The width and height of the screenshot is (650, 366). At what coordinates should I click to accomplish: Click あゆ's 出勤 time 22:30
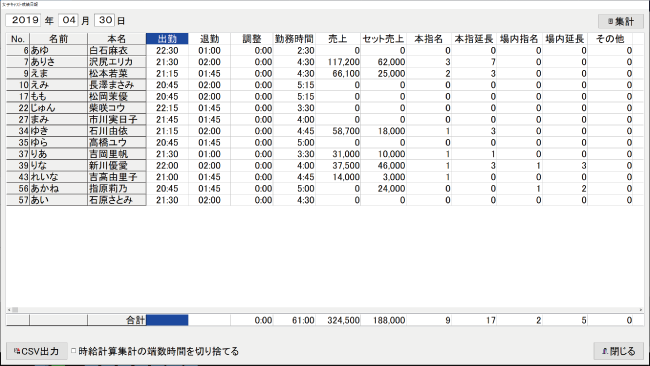click(167, 51)
